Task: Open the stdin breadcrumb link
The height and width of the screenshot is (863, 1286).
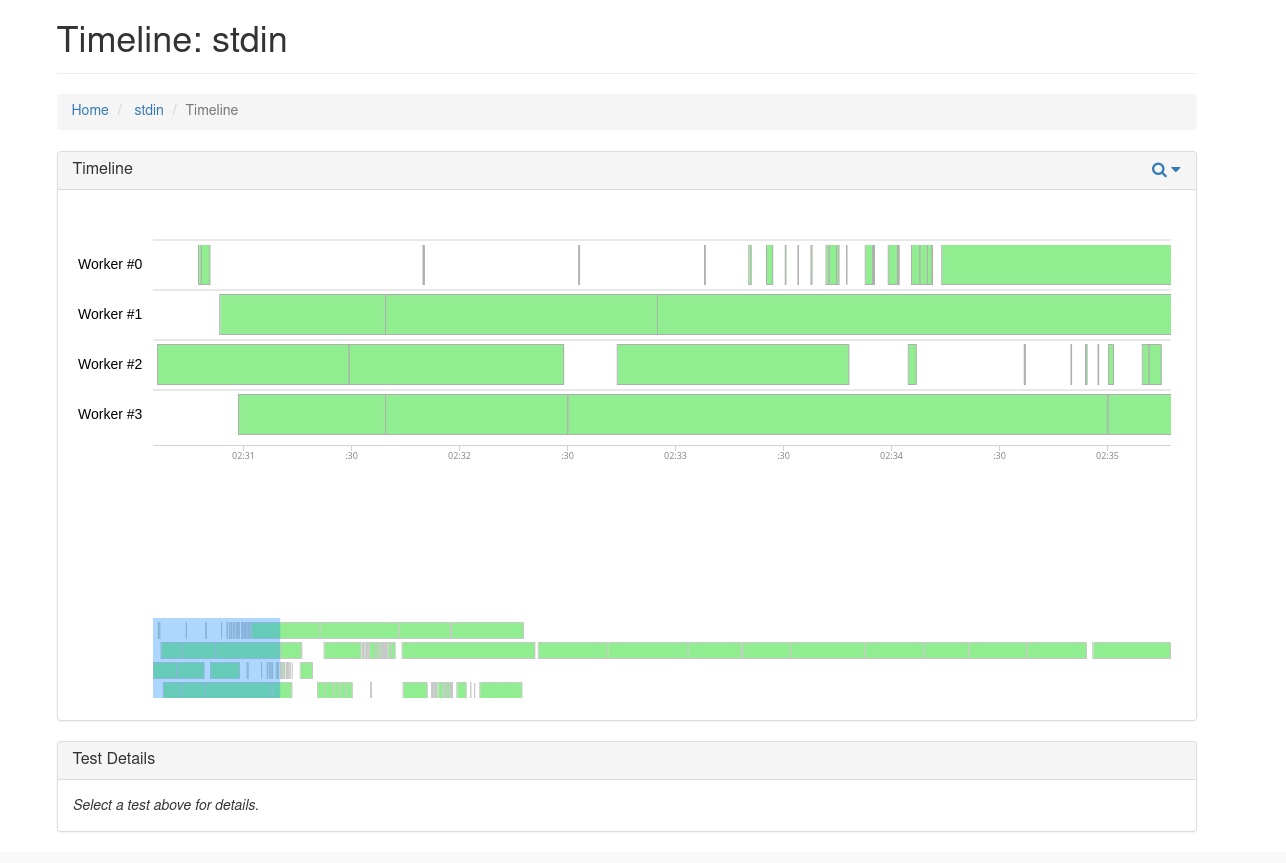Action: 149,110
